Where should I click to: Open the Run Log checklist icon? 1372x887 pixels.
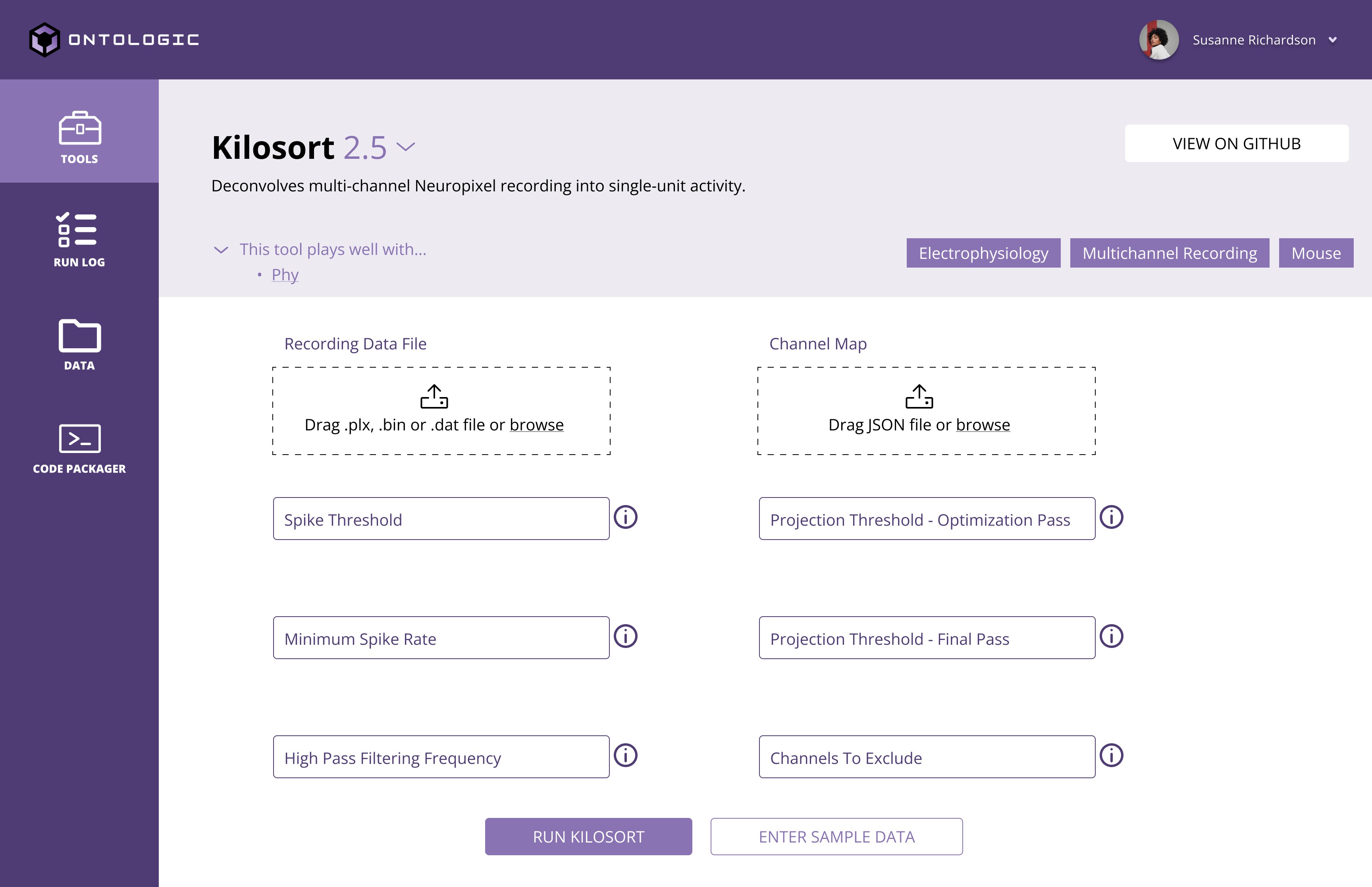[x=77, y=230]
